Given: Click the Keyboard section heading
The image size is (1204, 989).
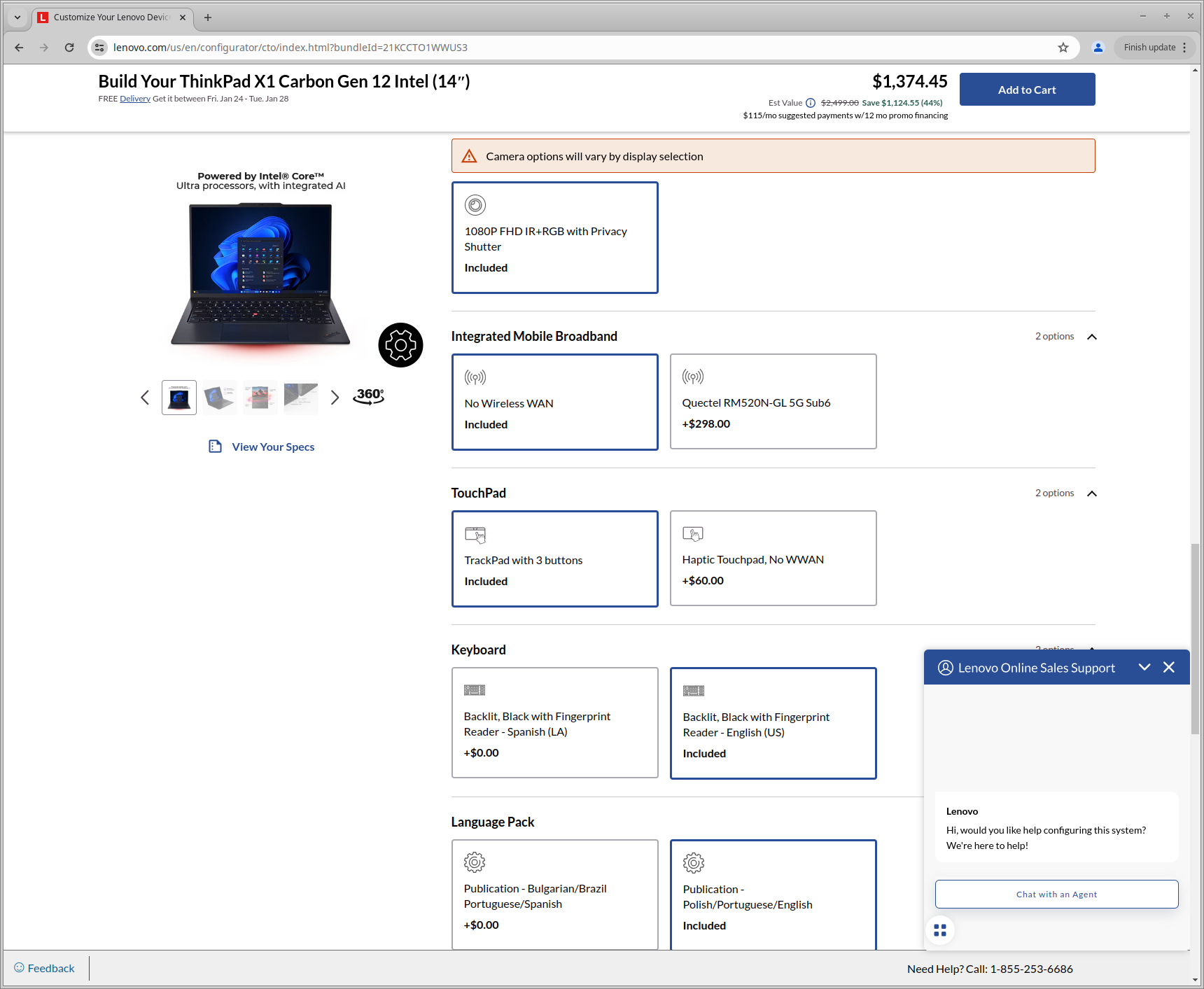Looking at the screenshot, I should pyautogui.click(x=479, y=650).
